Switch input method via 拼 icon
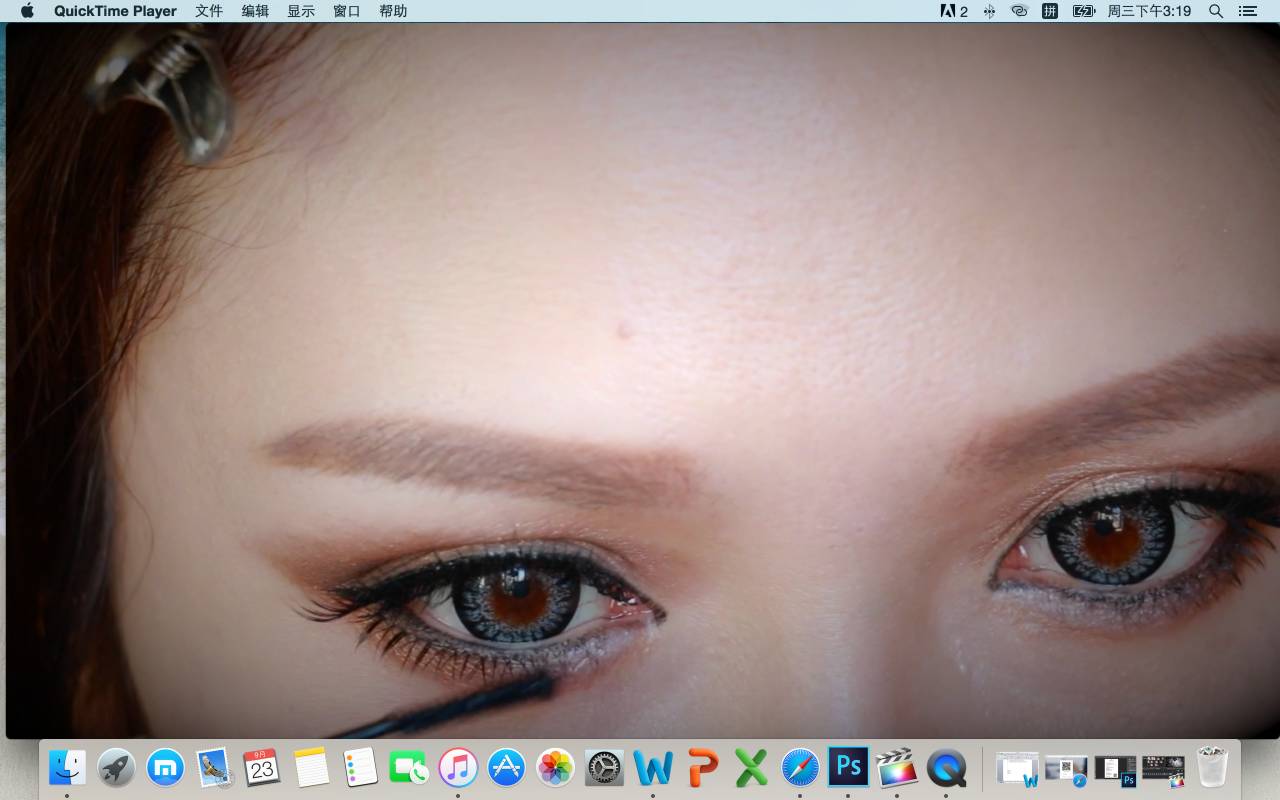The width and height of the screenshot is (1280, 800). click(1050, 11)
